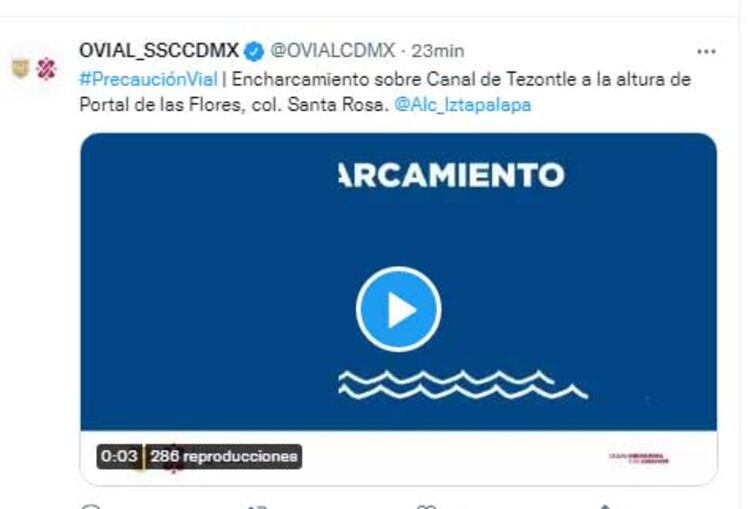Viewport: 750px width, 509px height.
Task: Click the blue verified badge
Action: point(254,51)
